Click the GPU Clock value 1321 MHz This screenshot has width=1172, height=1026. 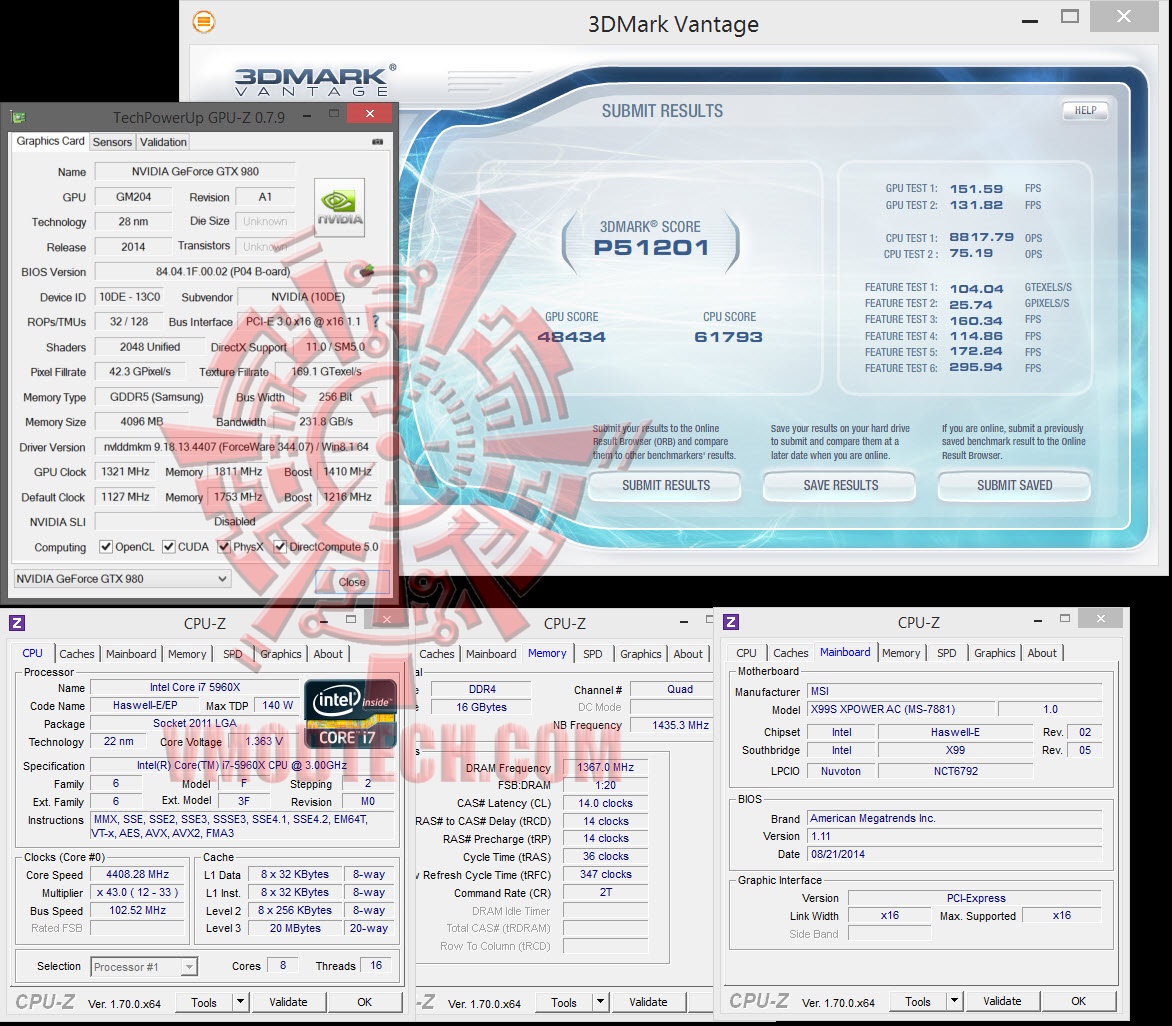pyautogui.click(x=125, y=472)
